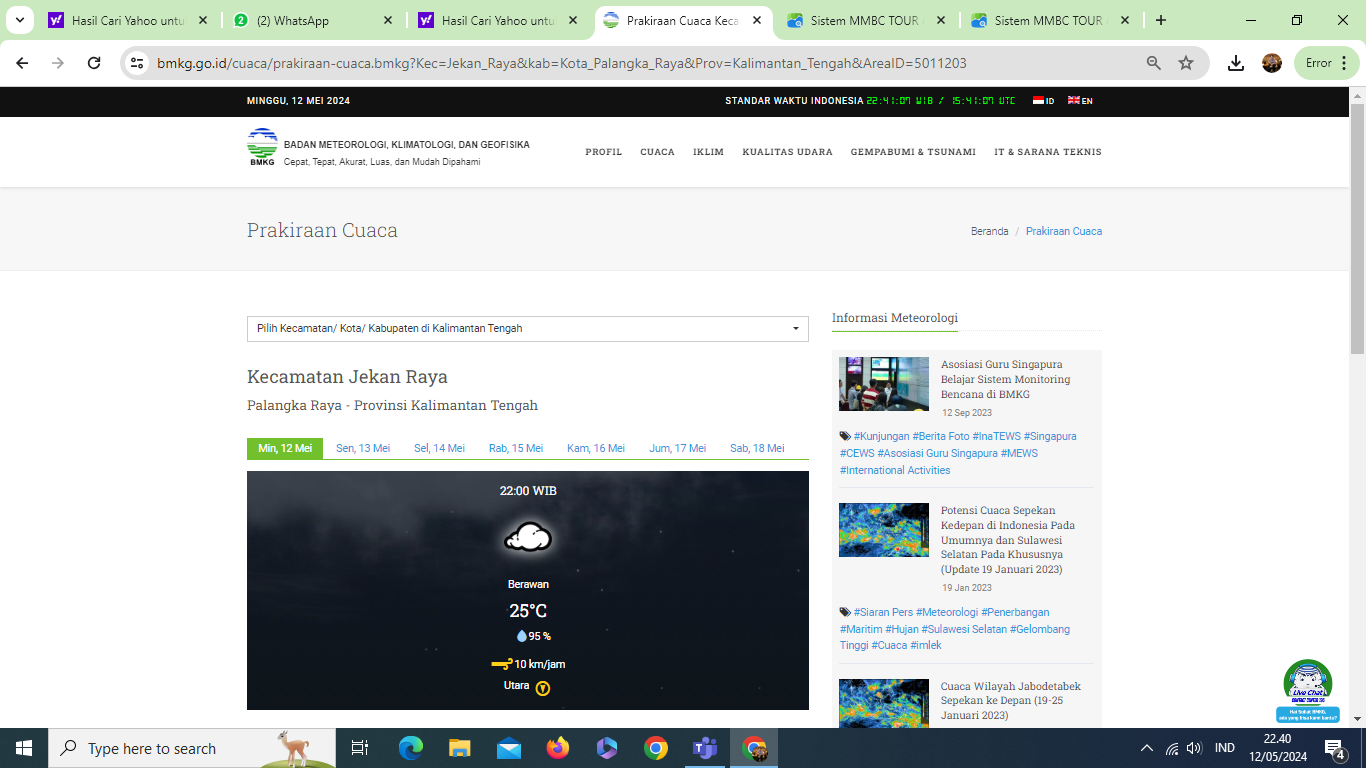This screenshot has width=1366, height=768.
Task: Open site information icon in address bar
Action: 138,63
